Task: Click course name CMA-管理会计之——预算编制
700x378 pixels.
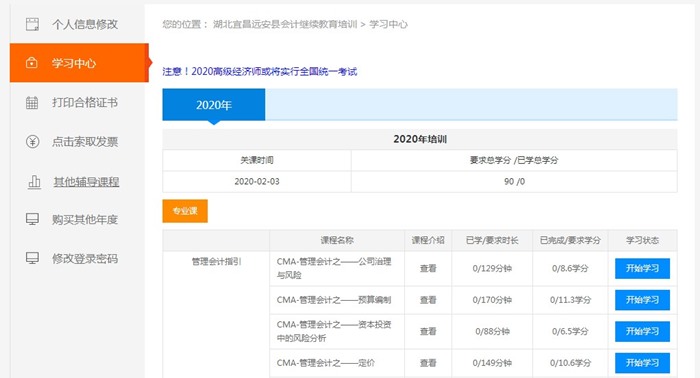Action: point(334,300)
